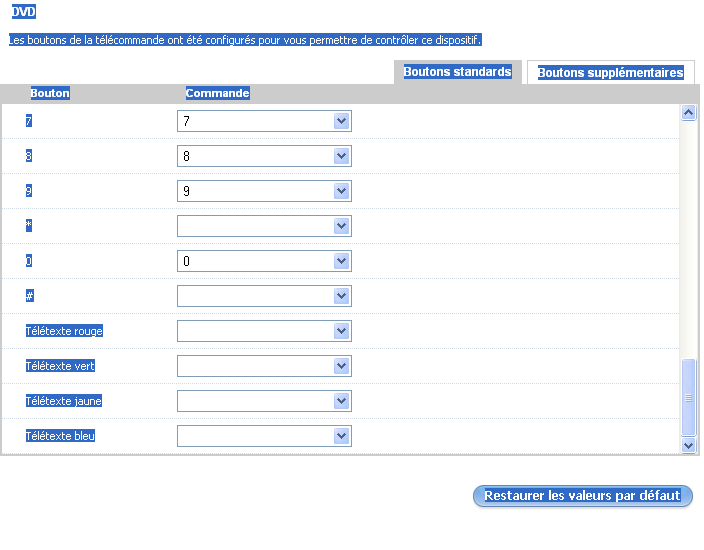Expand the command dropdown for the # button

(341, 296)
